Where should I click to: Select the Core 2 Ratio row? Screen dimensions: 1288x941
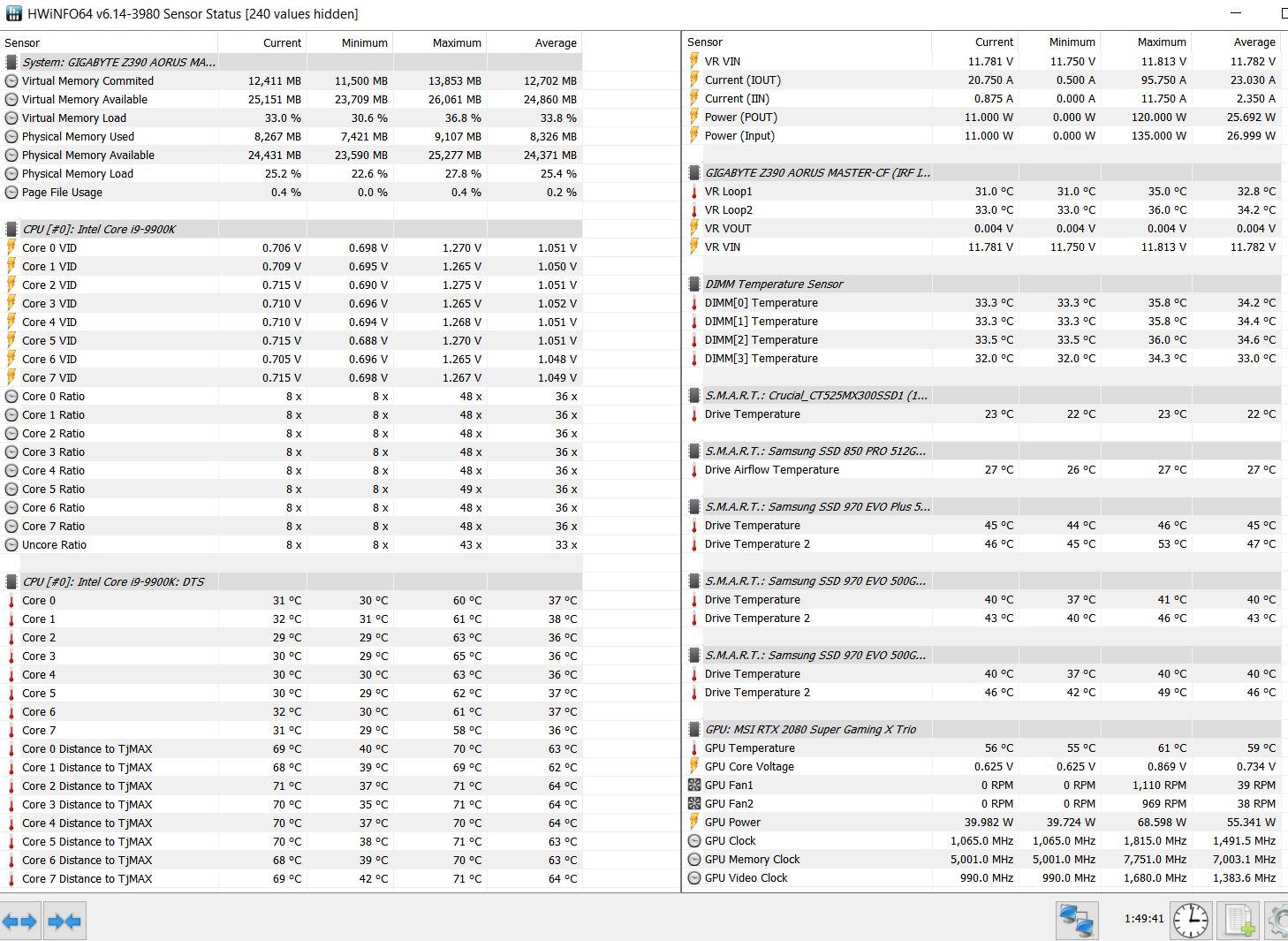point(292,433)
